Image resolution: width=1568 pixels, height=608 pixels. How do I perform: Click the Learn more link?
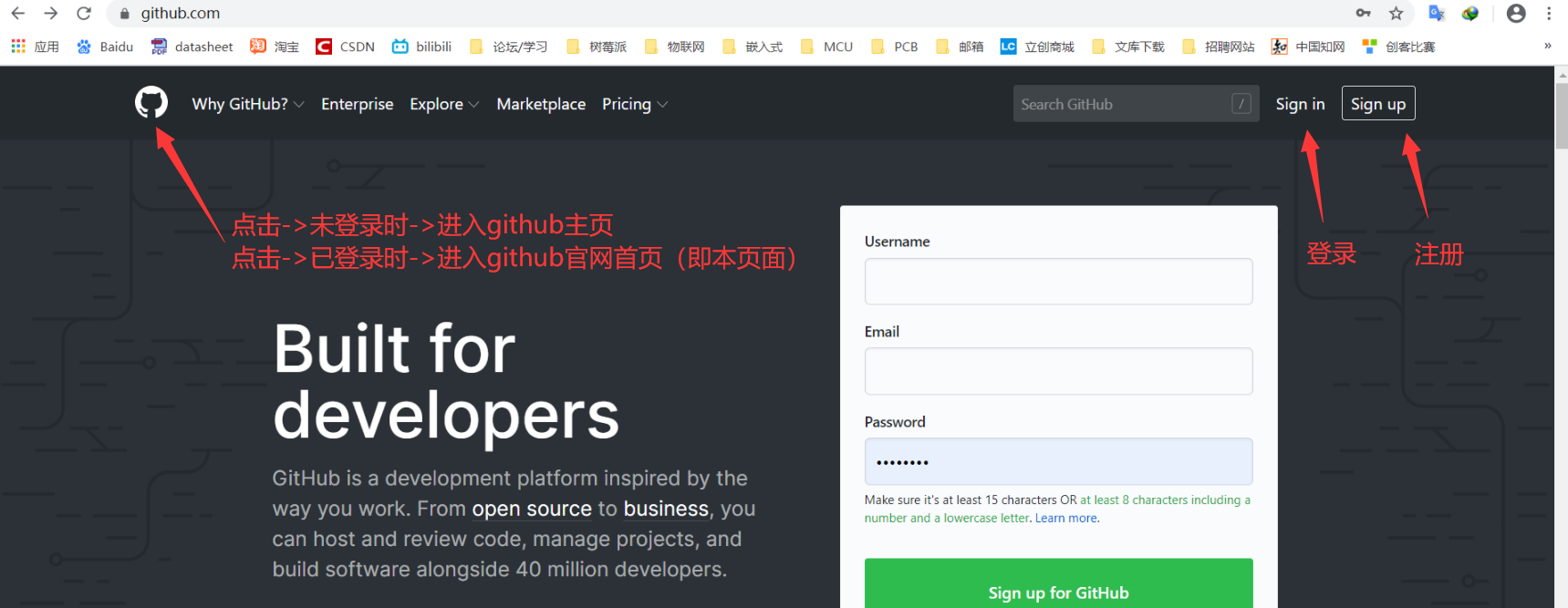click(1065, 518)
